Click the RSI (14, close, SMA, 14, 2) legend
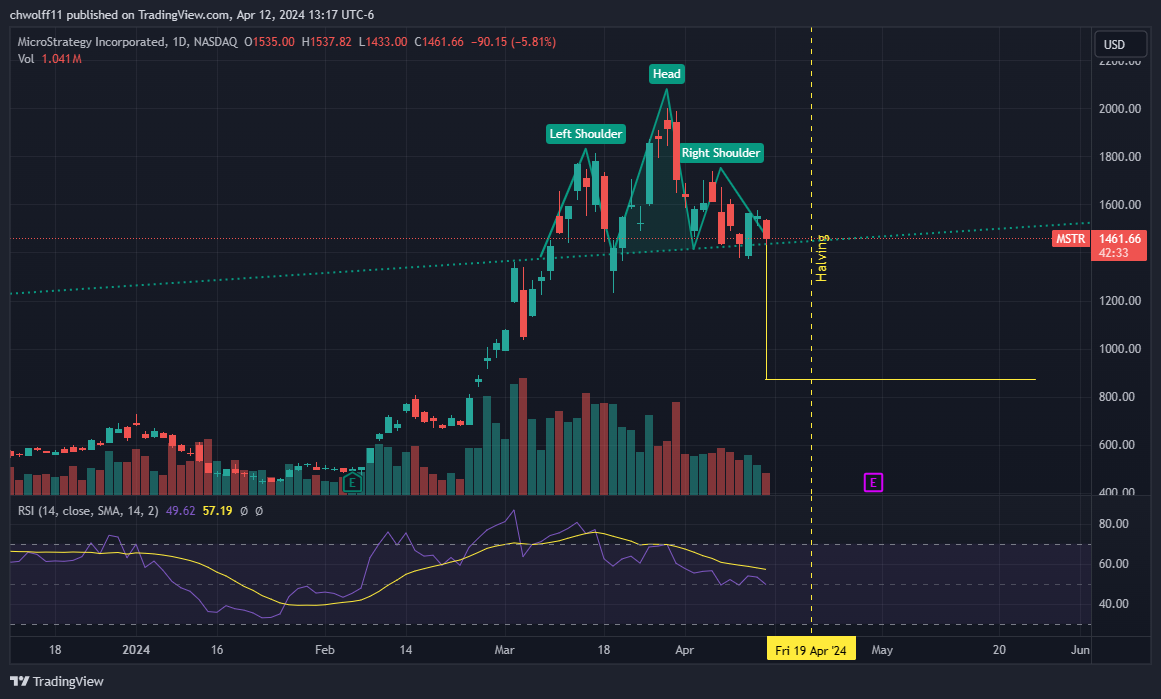The image size is (1161, 699). pyautogui.click(x=88, y=510)
